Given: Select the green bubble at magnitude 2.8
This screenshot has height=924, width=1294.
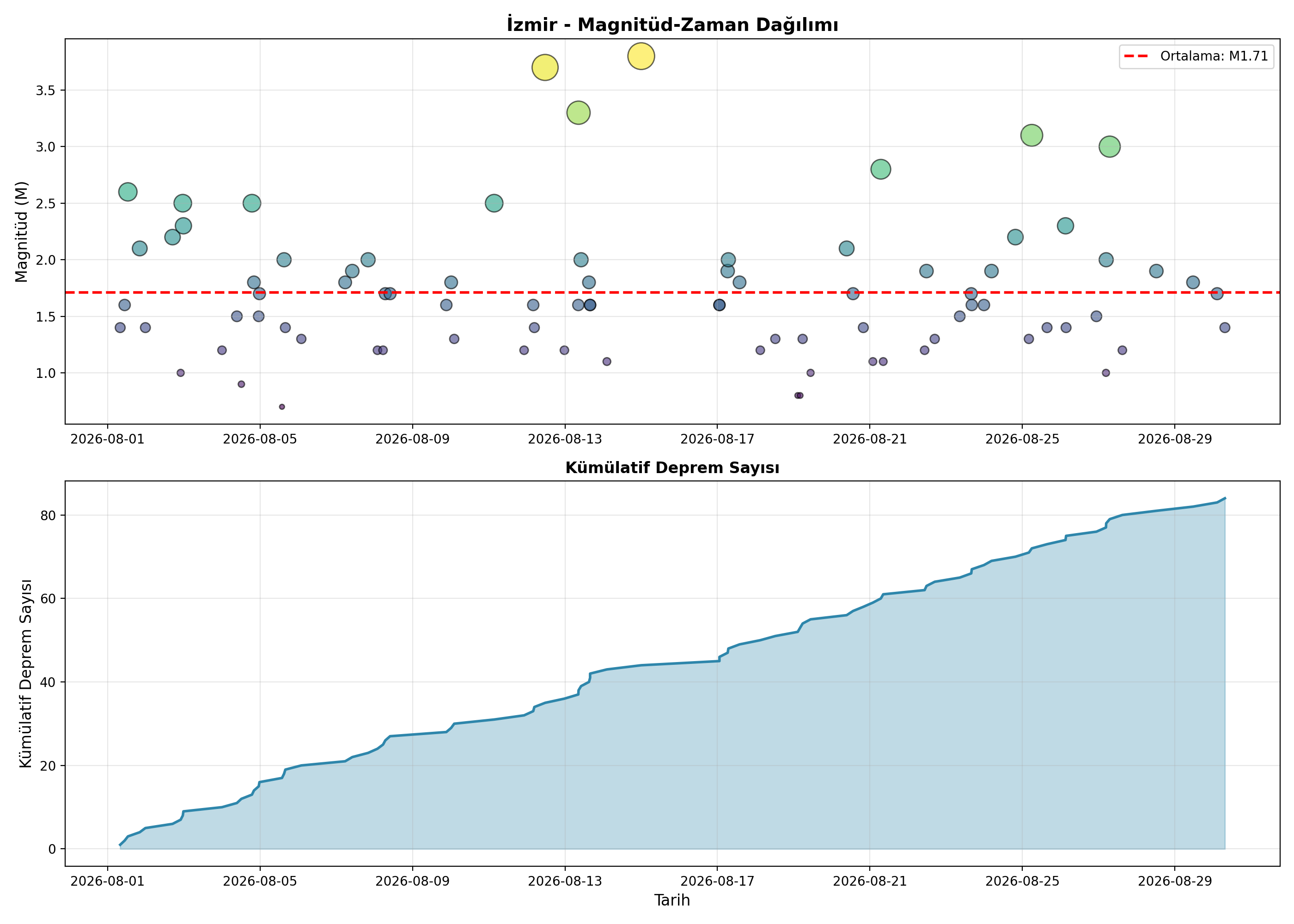Looking at the screenshot, I should pyautogui.click(x=881, y=170).
